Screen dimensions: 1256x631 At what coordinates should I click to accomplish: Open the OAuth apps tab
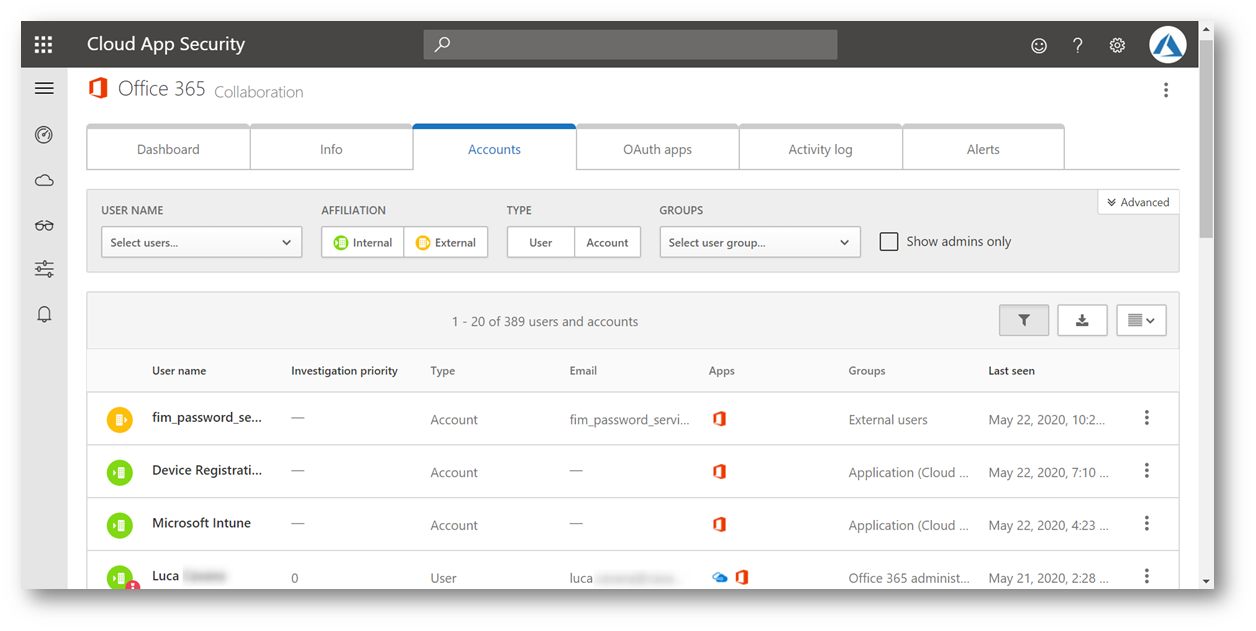657,149
